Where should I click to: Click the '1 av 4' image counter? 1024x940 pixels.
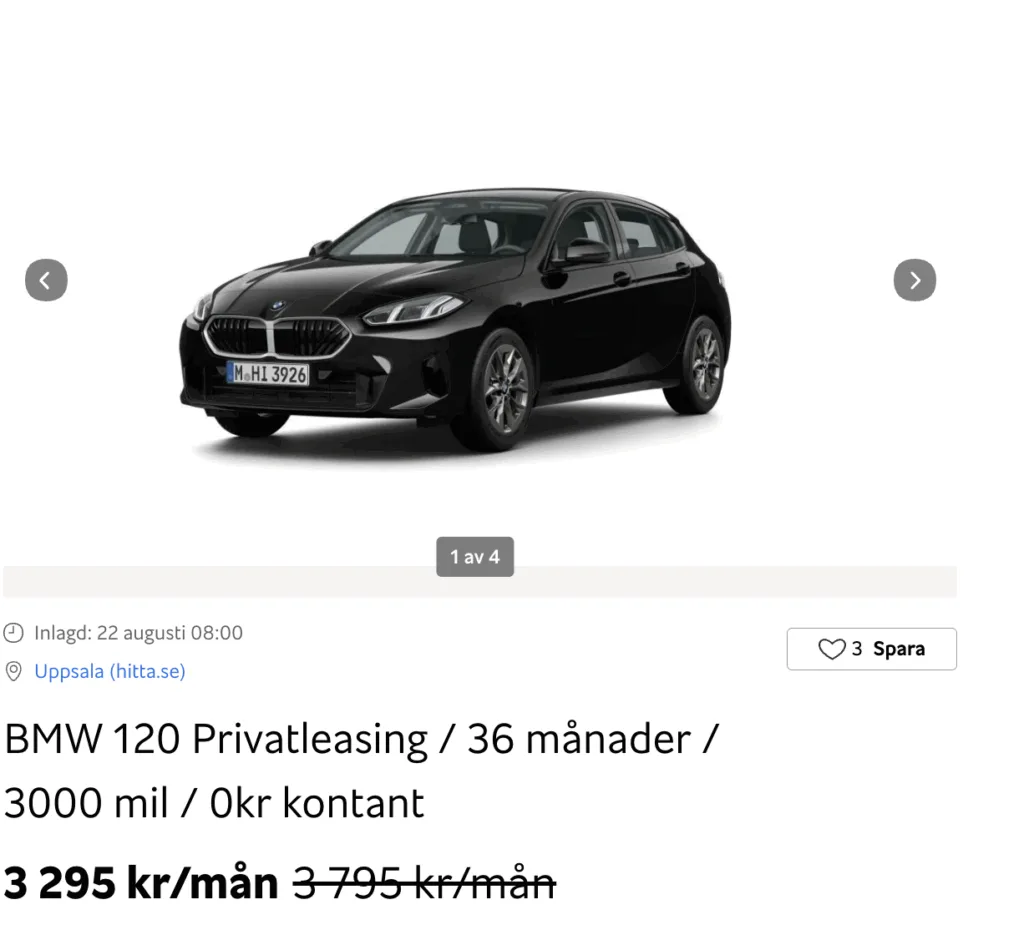pos(475,557)
